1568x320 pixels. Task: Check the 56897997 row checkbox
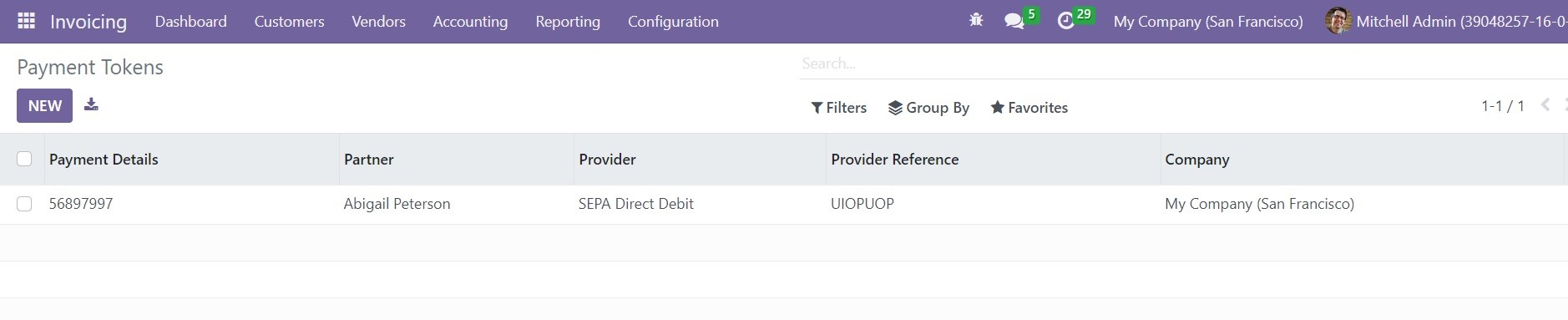(x=24, y=204)
